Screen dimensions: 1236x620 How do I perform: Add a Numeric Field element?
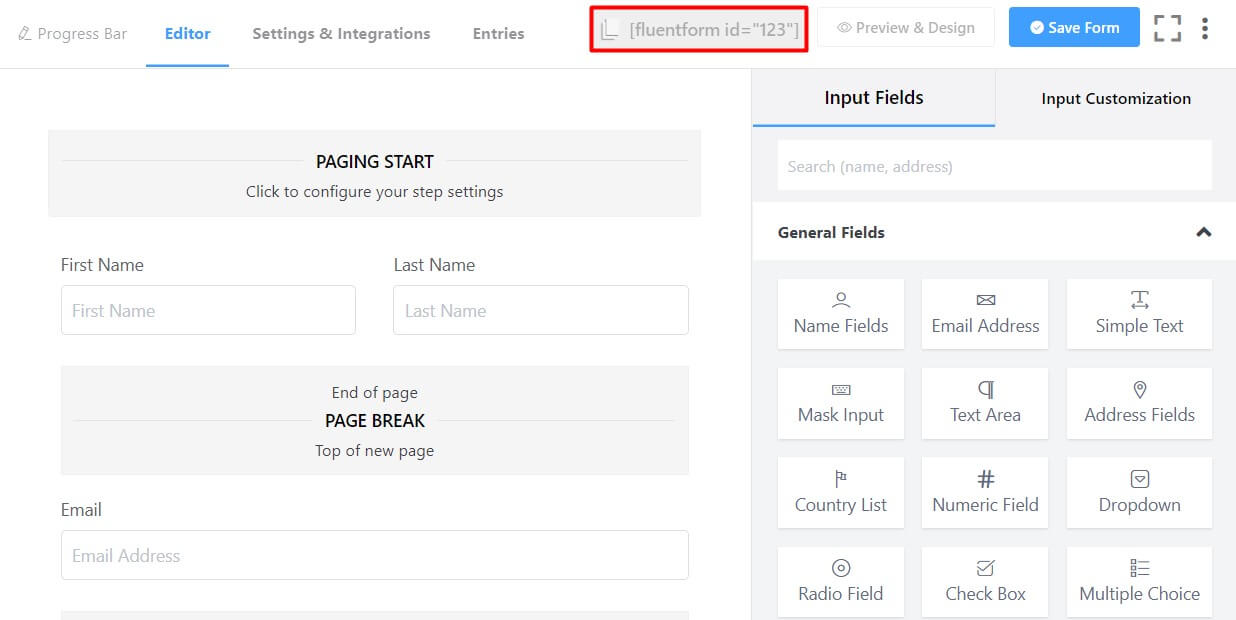(984, 492)
